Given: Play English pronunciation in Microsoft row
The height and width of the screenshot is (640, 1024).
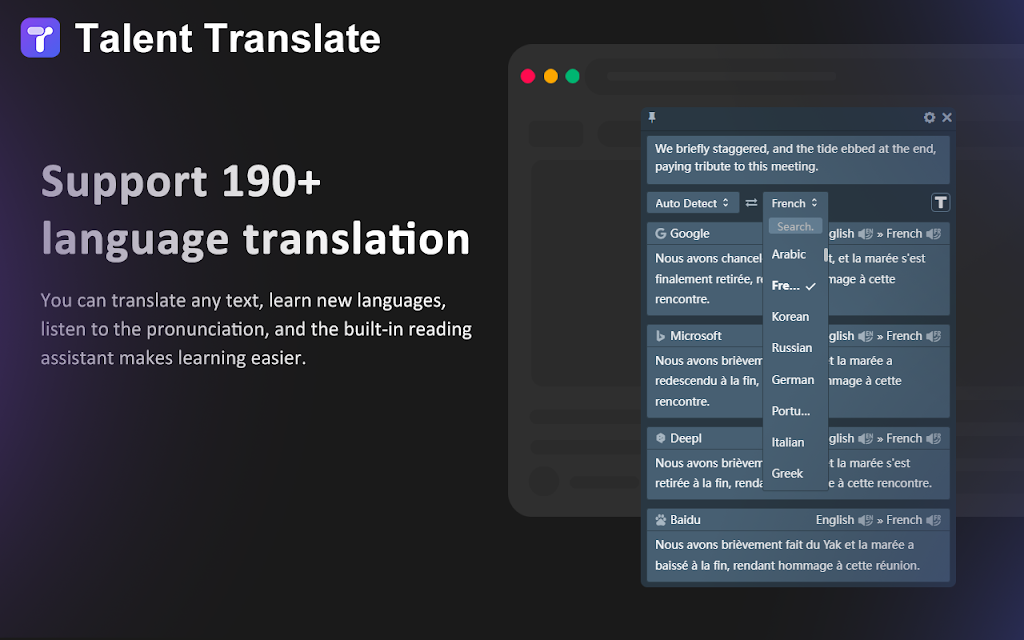Looking at the screenshot, I should click(x=865, y=336).
